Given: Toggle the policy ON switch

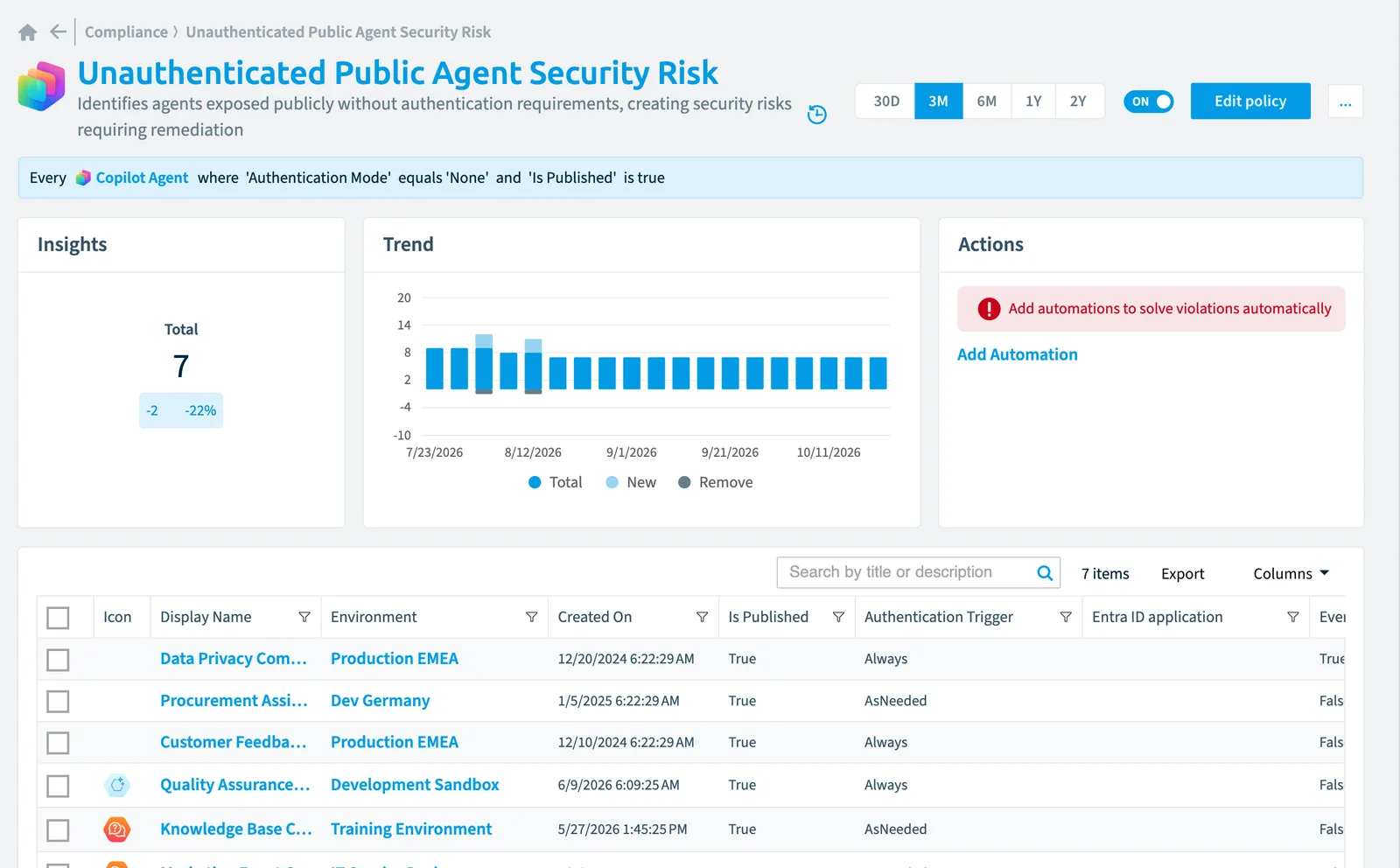Looking at the screenshot, I should [x=1148, y=101].
